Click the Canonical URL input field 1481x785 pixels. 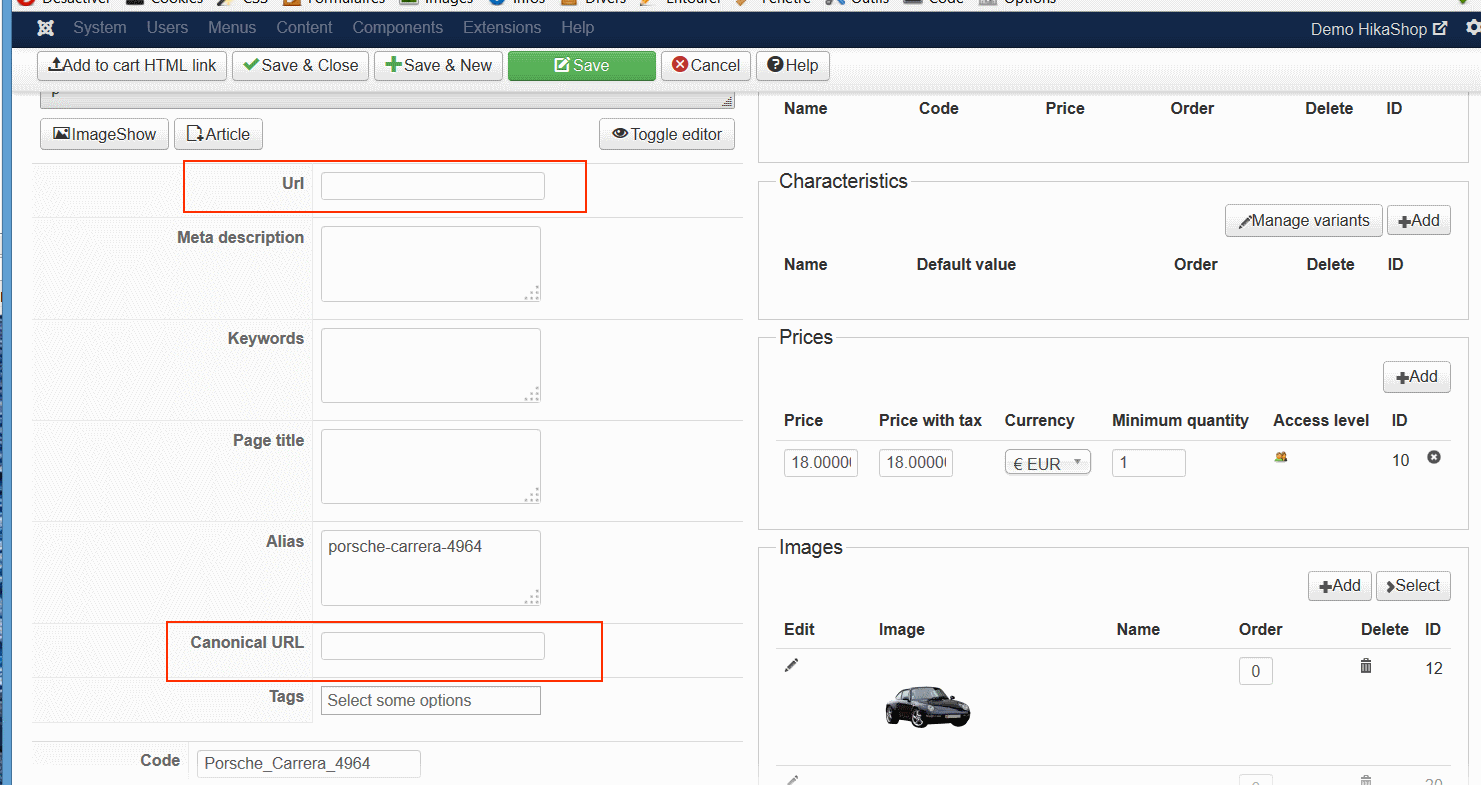tap(433, 646)
